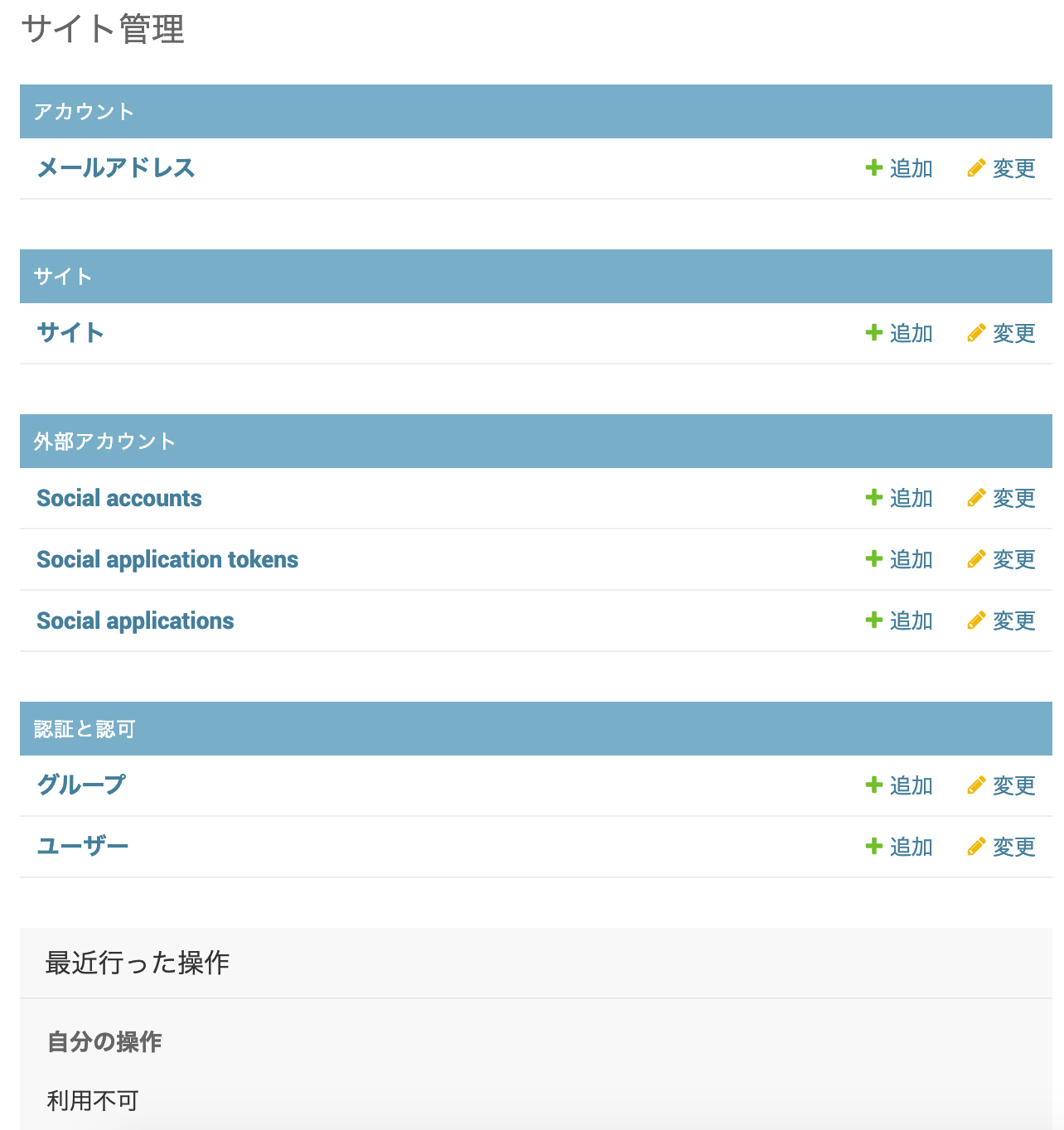
Task: Click the pencil icon for Social applications
Action: pos(976,621)
